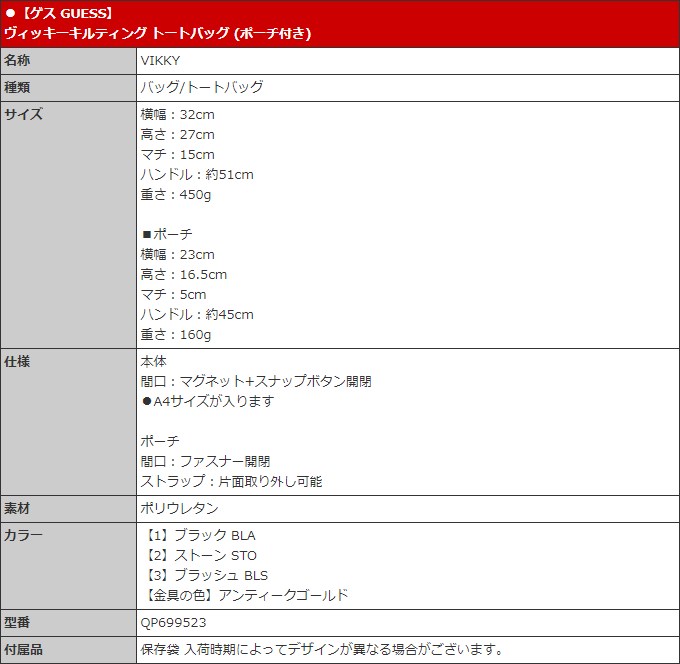This screenshot has width=680, height=664.
Task: Click the 【ゲス GUESS】 brand text
Action: tap(66, 13)
